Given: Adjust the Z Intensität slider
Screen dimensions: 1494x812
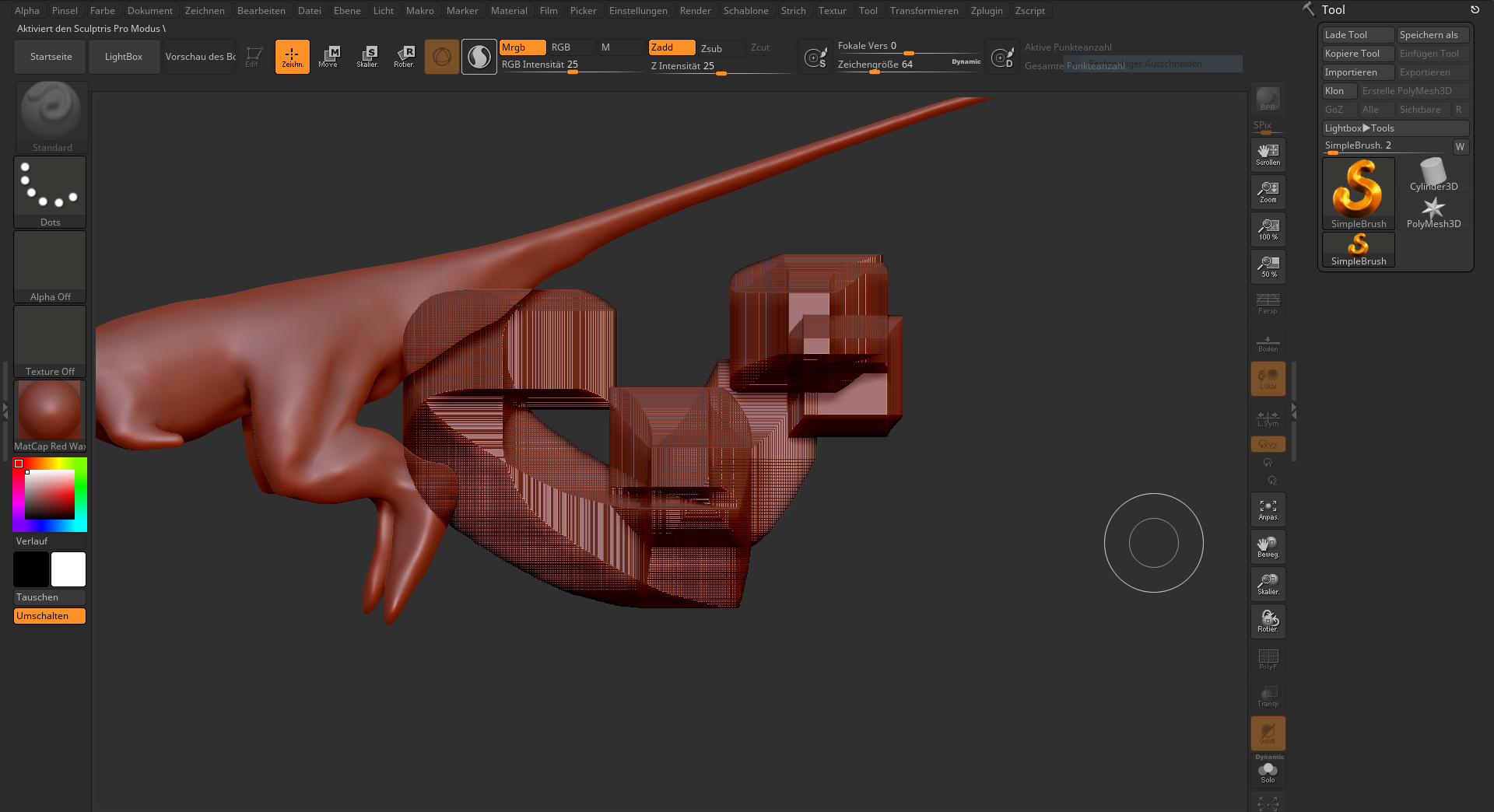Looking at the screenshot, I should pyautogui.click(x=721, y=66).
